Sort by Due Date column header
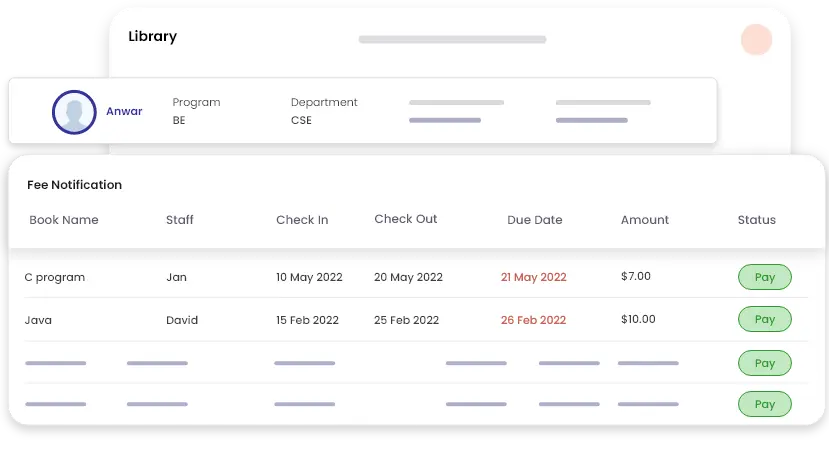The height and width of the screenshot is (450, 832). (x=535, y=220)
